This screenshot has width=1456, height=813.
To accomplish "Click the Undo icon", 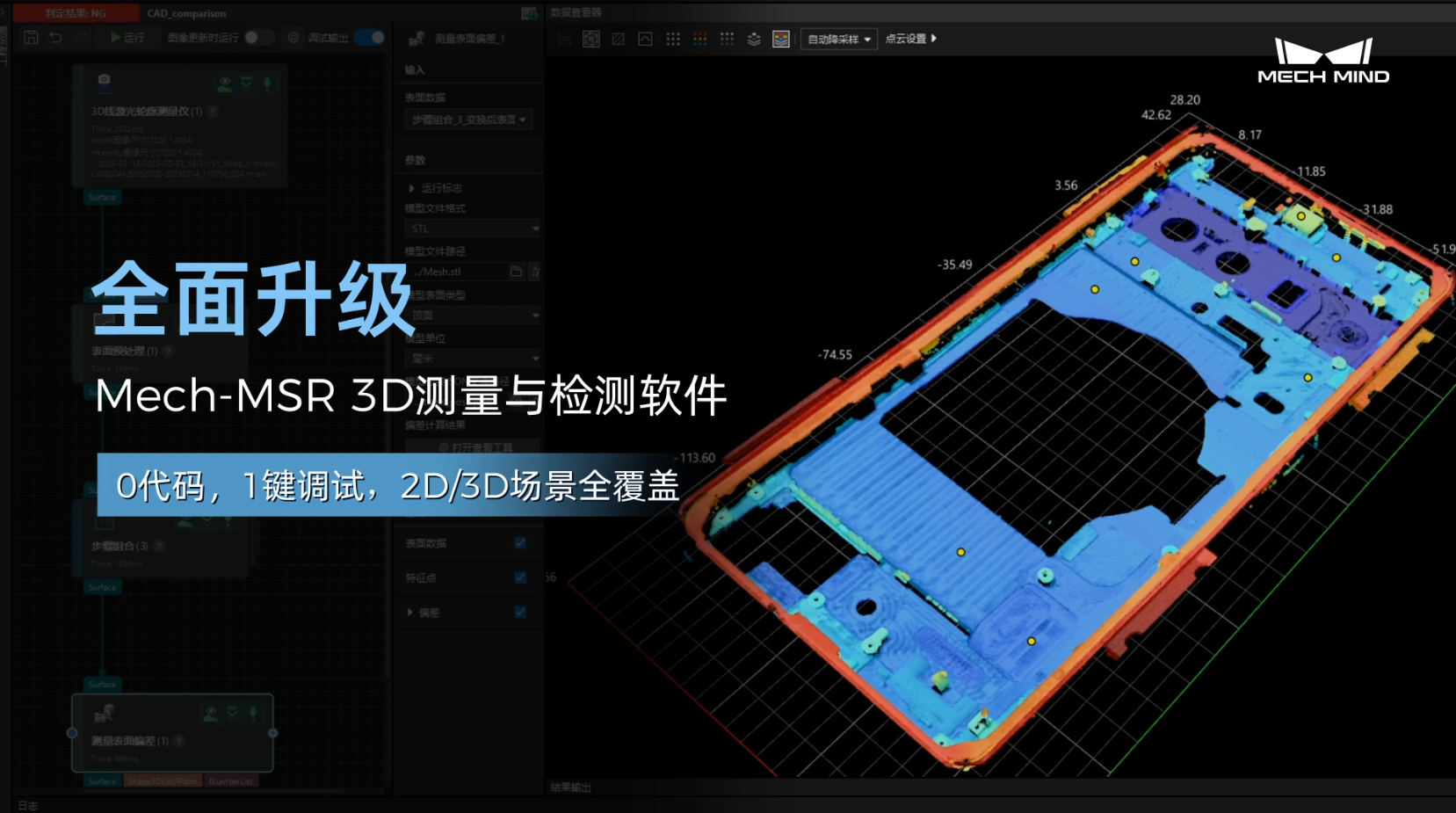I will (x=55, y=37).
